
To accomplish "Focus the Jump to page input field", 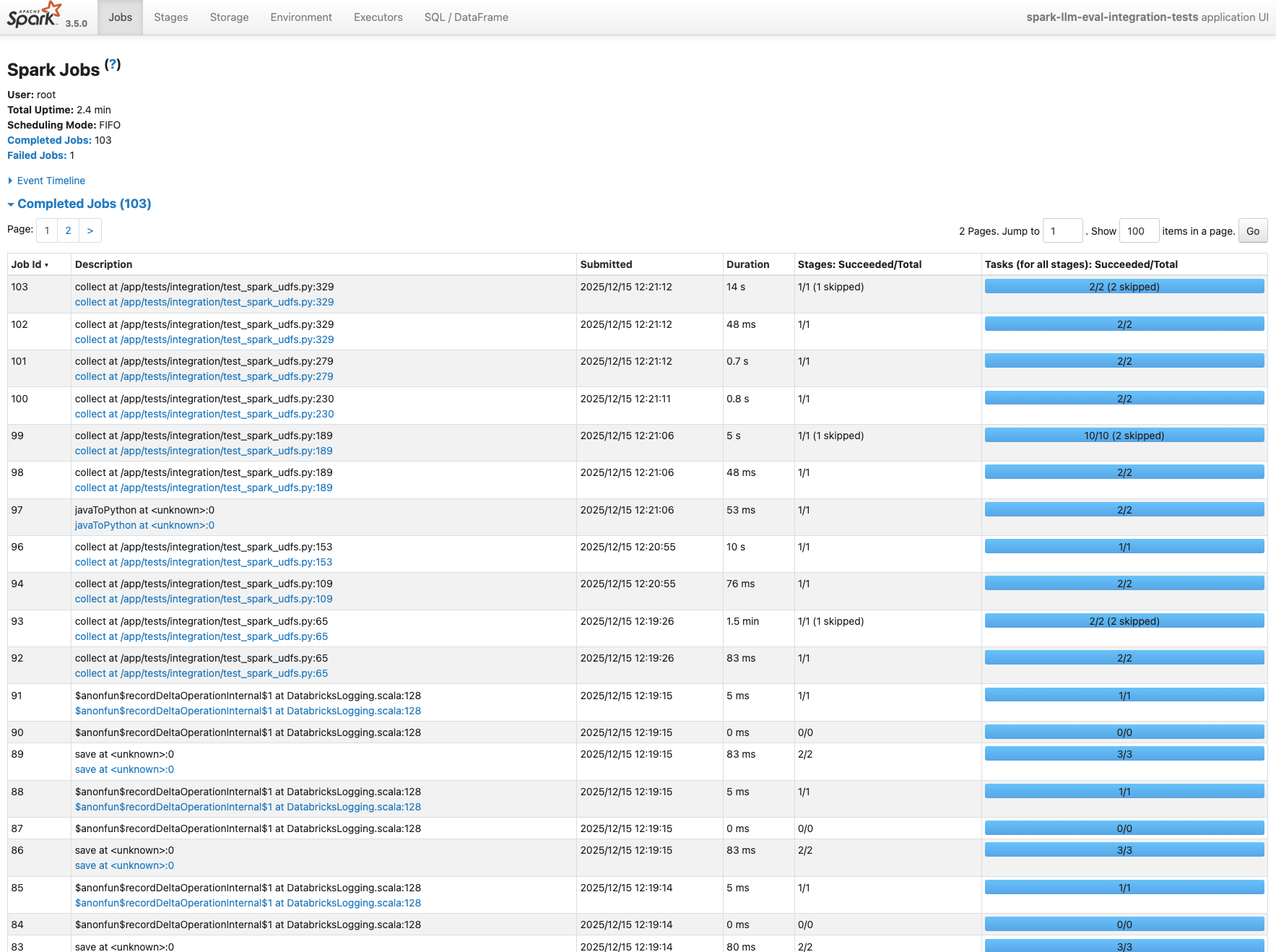I will click(1062, 231).
